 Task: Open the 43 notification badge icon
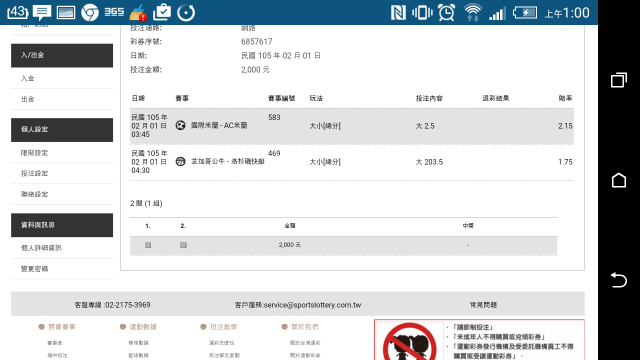(x=18, y=12)
